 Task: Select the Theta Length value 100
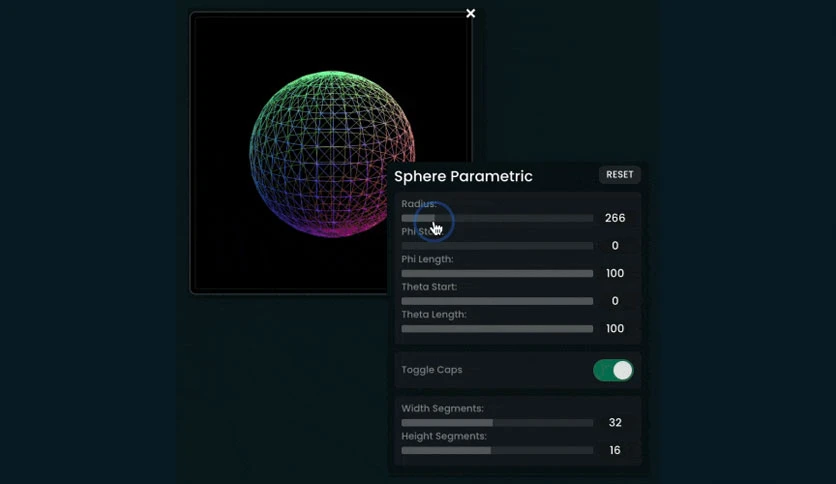pos(615,329)
